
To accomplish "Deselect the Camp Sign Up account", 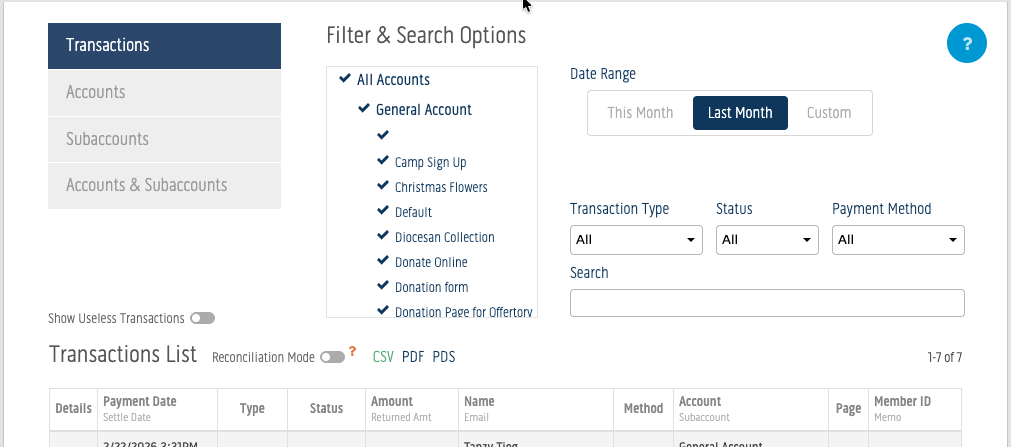I will click(383, 161).
